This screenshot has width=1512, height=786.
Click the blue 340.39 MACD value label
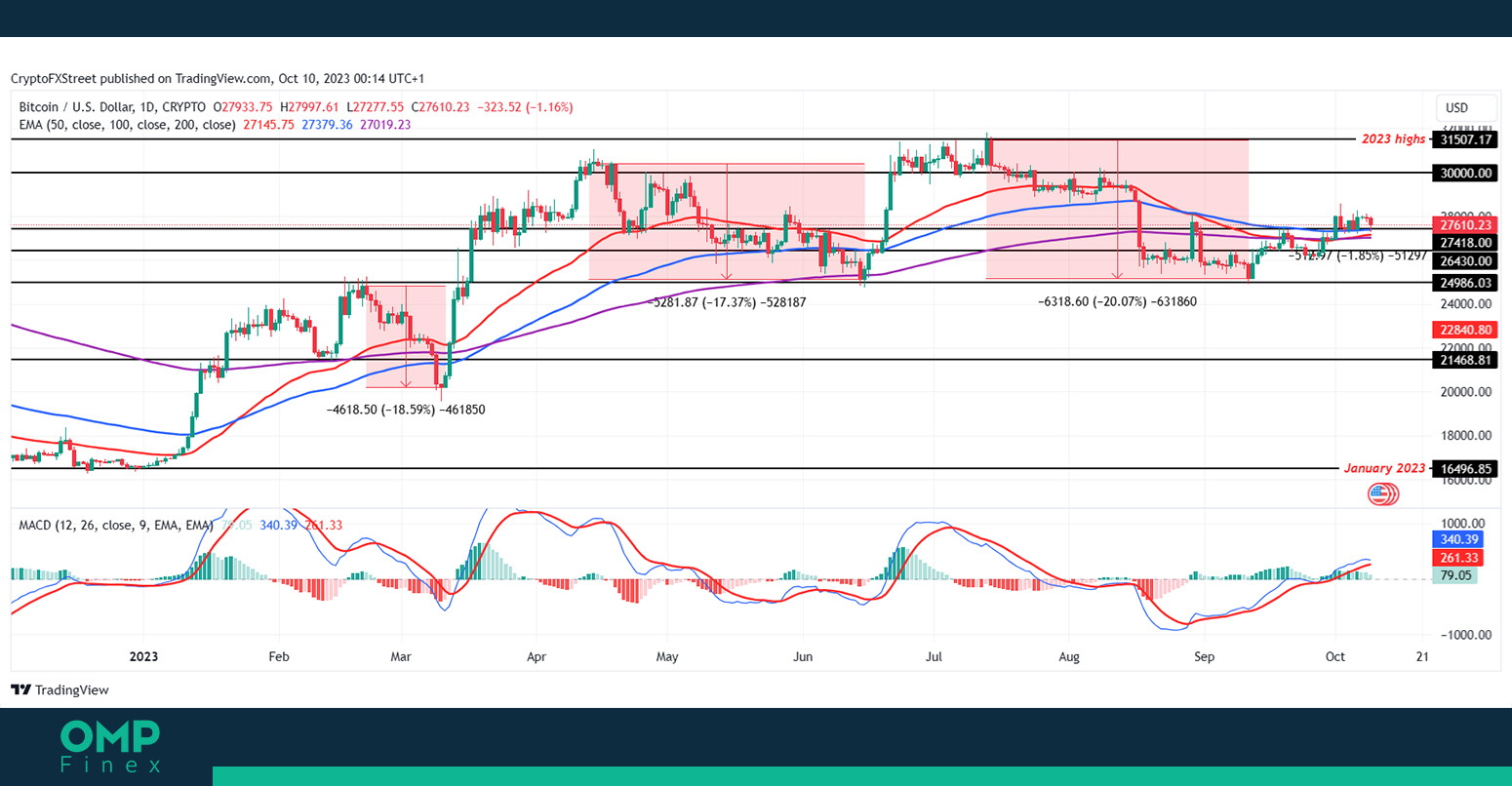(1457, 539)
